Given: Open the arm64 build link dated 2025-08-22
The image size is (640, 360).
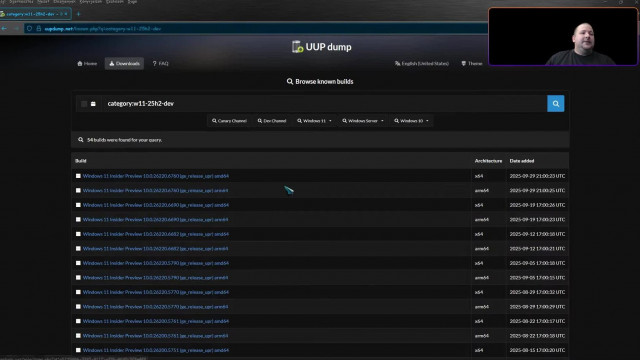Looking at the screenshot, I should (x=155, y=336).
